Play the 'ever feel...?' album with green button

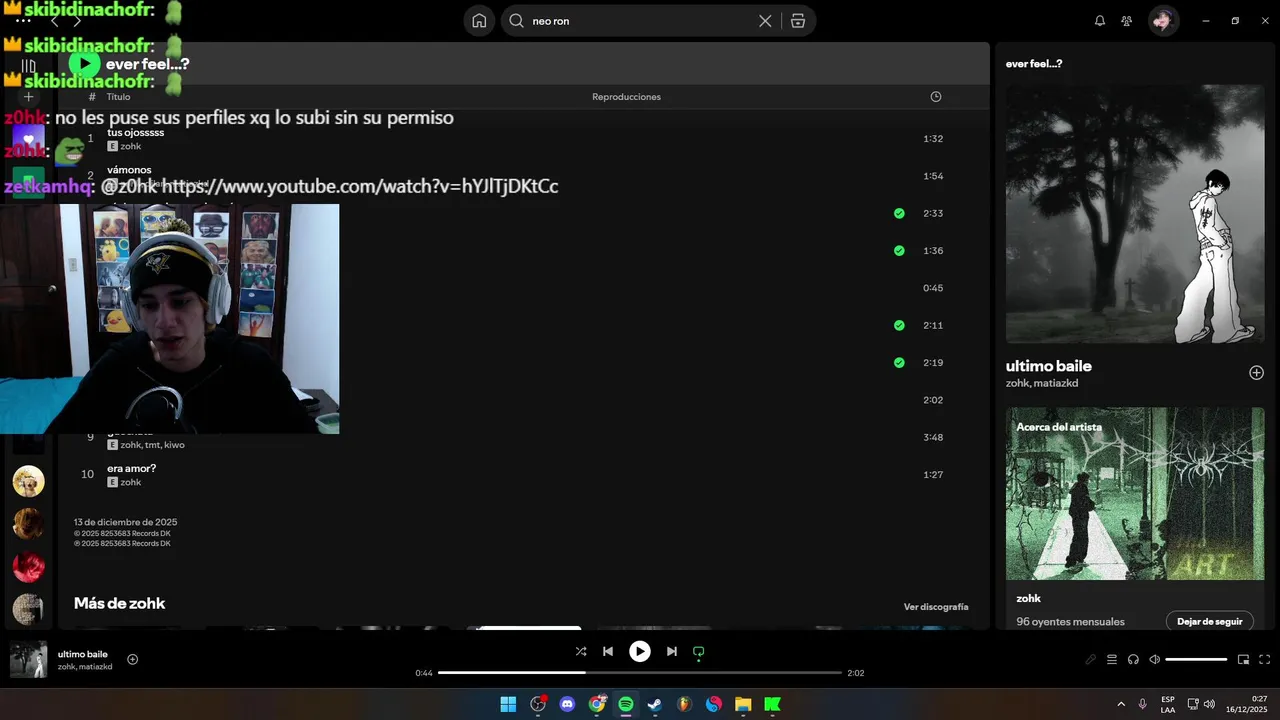(84, 64)
